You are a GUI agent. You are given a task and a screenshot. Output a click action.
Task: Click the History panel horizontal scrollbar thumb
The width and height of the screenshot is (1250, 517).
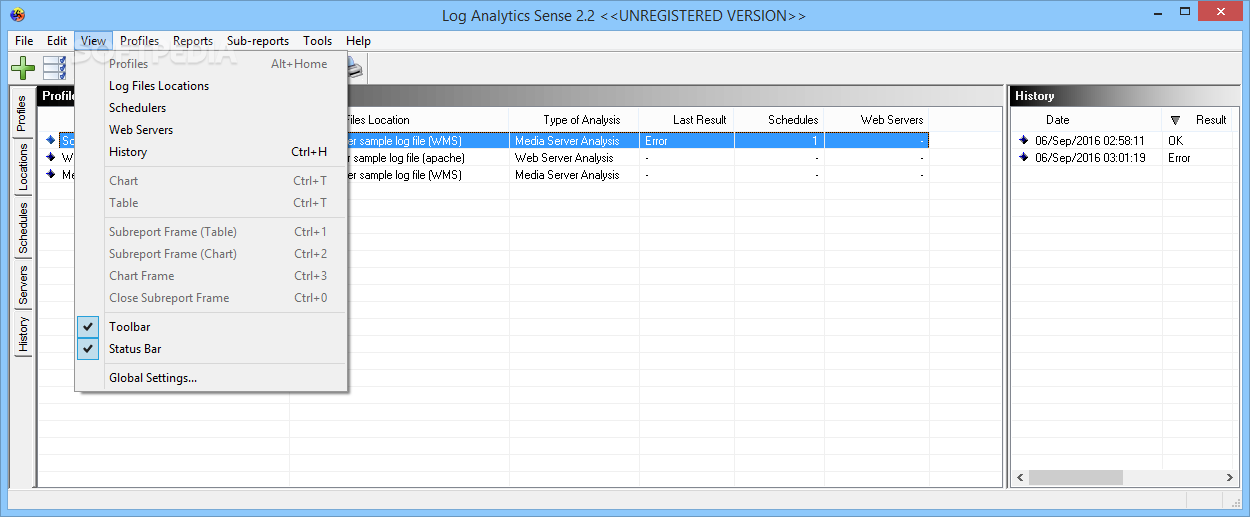(1075, 478)
